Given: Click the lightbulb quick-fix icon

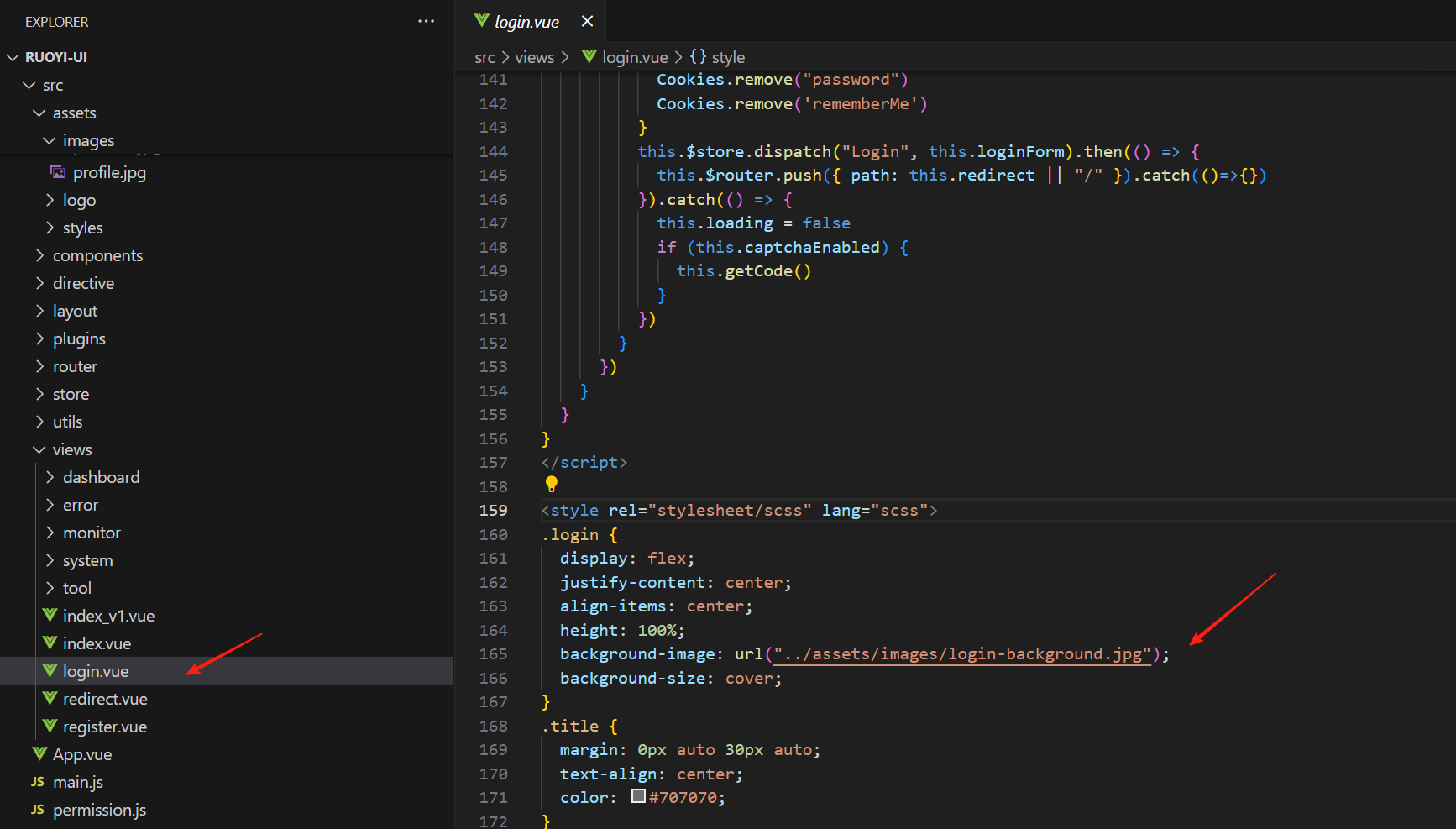Looking at the screenshot, I should click(551, 484).
